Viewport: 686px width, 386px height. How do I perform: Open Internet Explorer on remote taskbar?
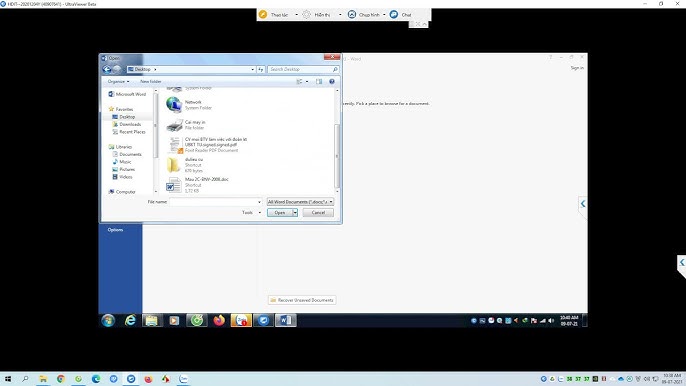click(130, 320)
